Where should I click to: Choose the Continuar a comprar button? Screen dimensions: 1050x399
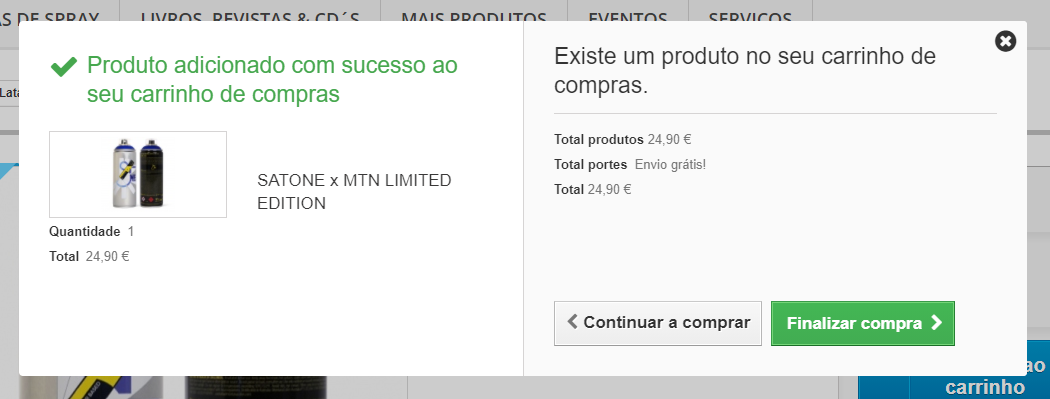pyautogui.click(x=658, y=323)
